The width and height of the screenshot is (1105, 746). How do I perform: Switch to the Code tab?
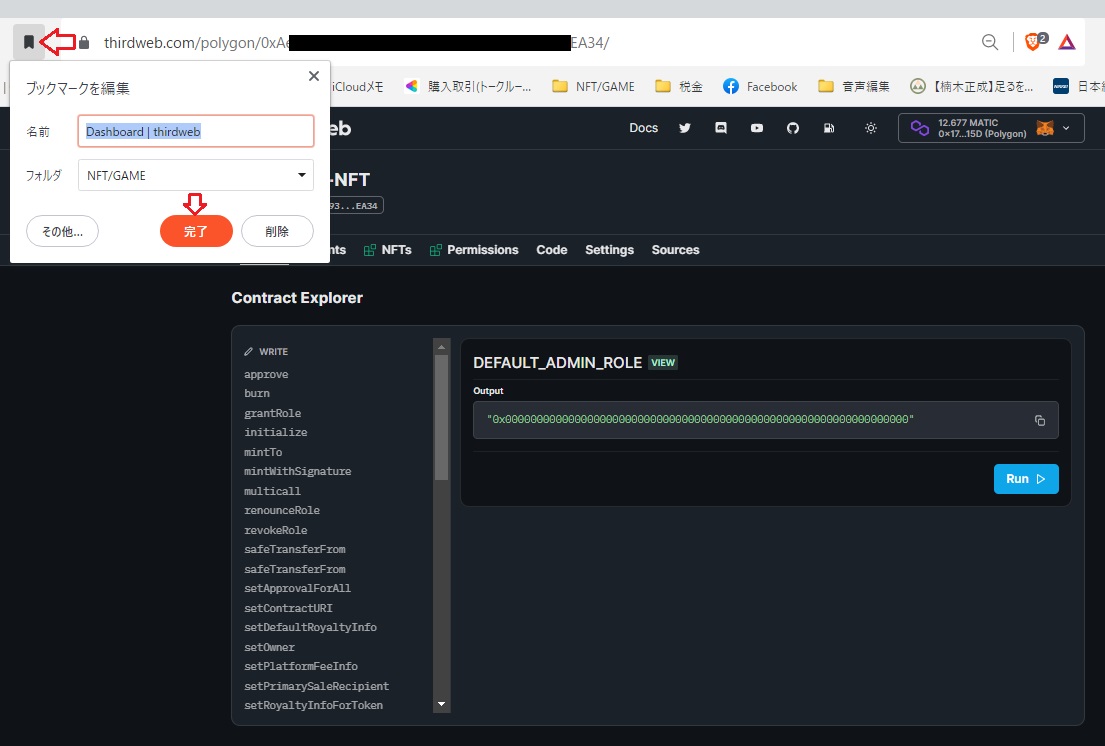click(x=551, y=250)
